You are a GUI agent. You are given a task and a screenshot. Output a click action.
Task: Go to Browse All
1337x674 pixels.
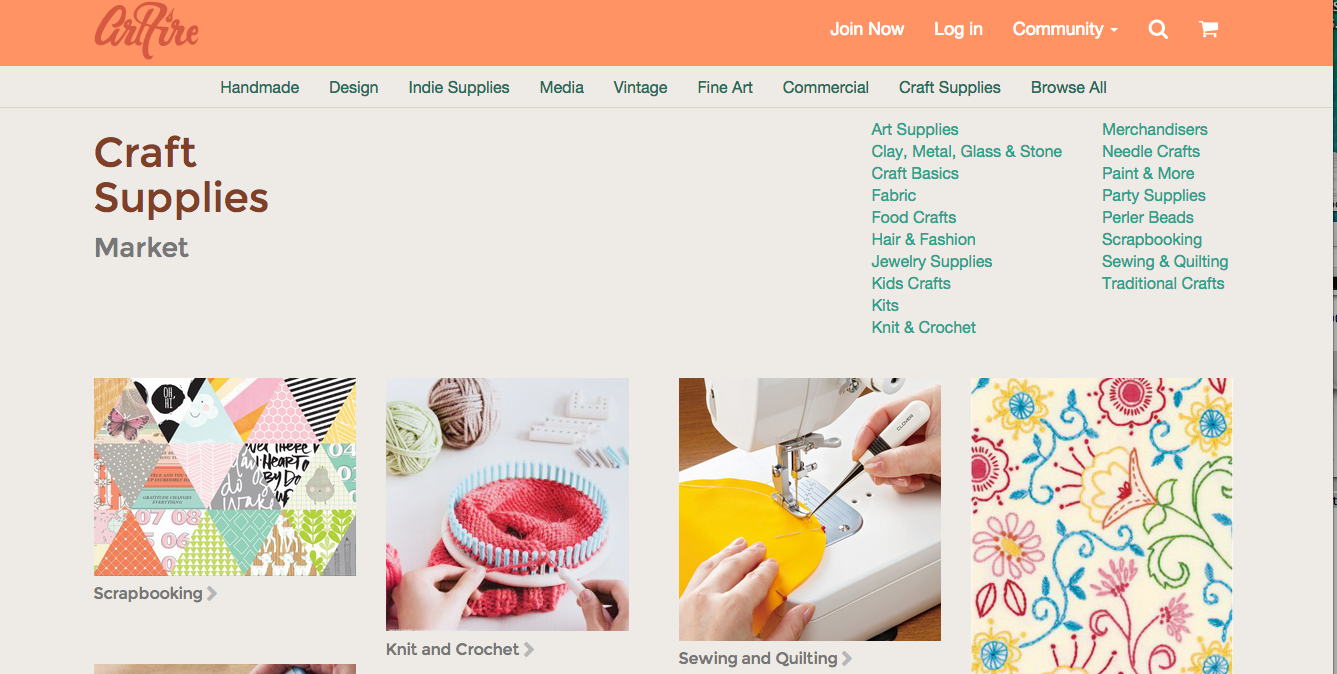click(1068, 88)
